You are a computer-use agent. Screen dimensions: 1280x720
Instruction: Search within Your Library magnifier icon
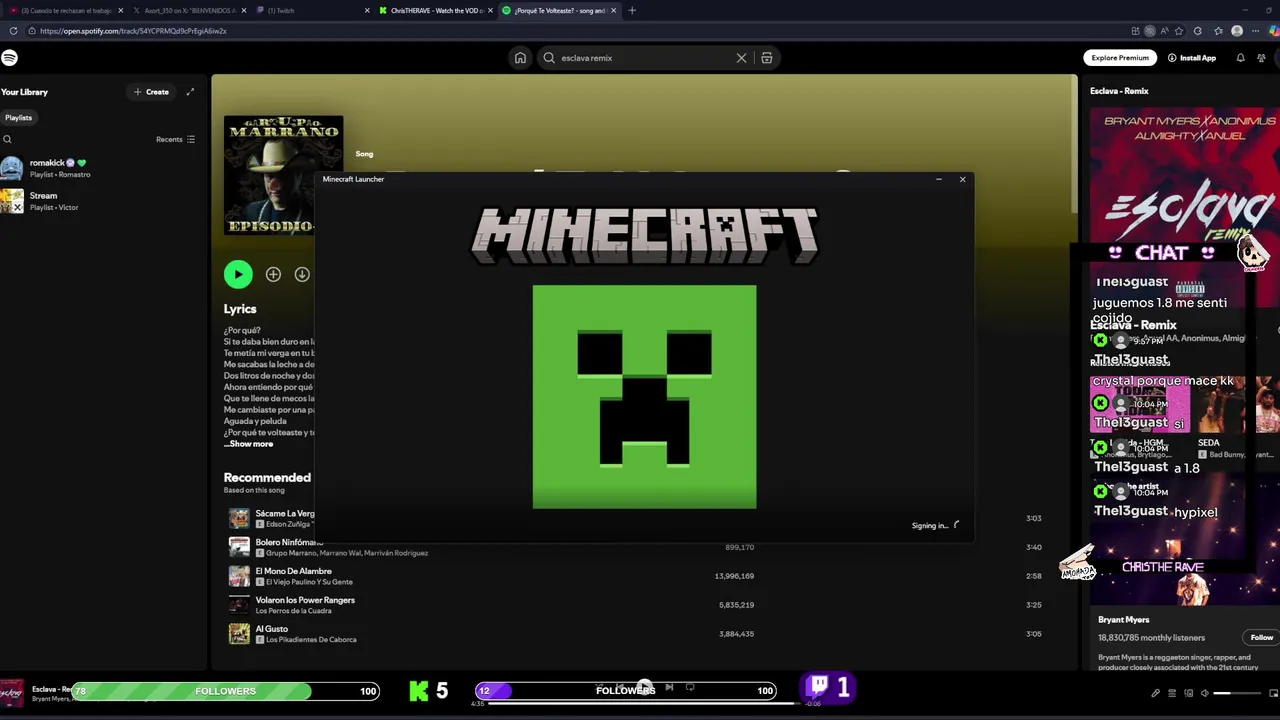pyautogui.click(x=7, y=139)
